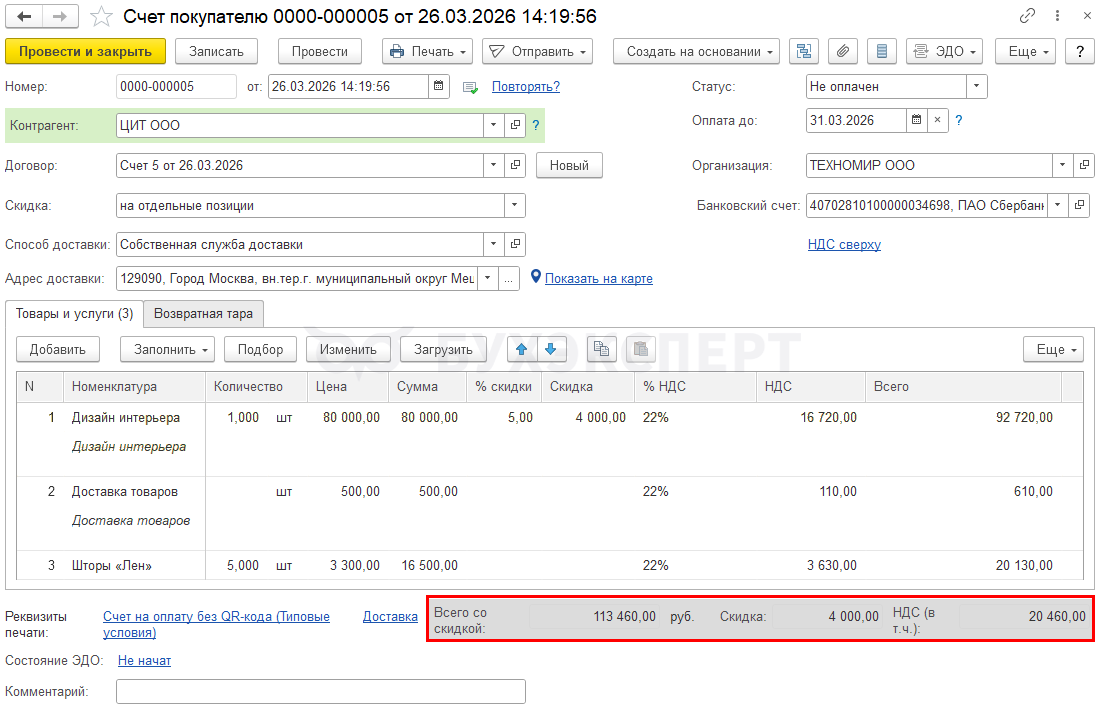This screenshot has width=1105, height=709.
Task: Expand the Статус dropdown
Action: click(x=976, y=86)
